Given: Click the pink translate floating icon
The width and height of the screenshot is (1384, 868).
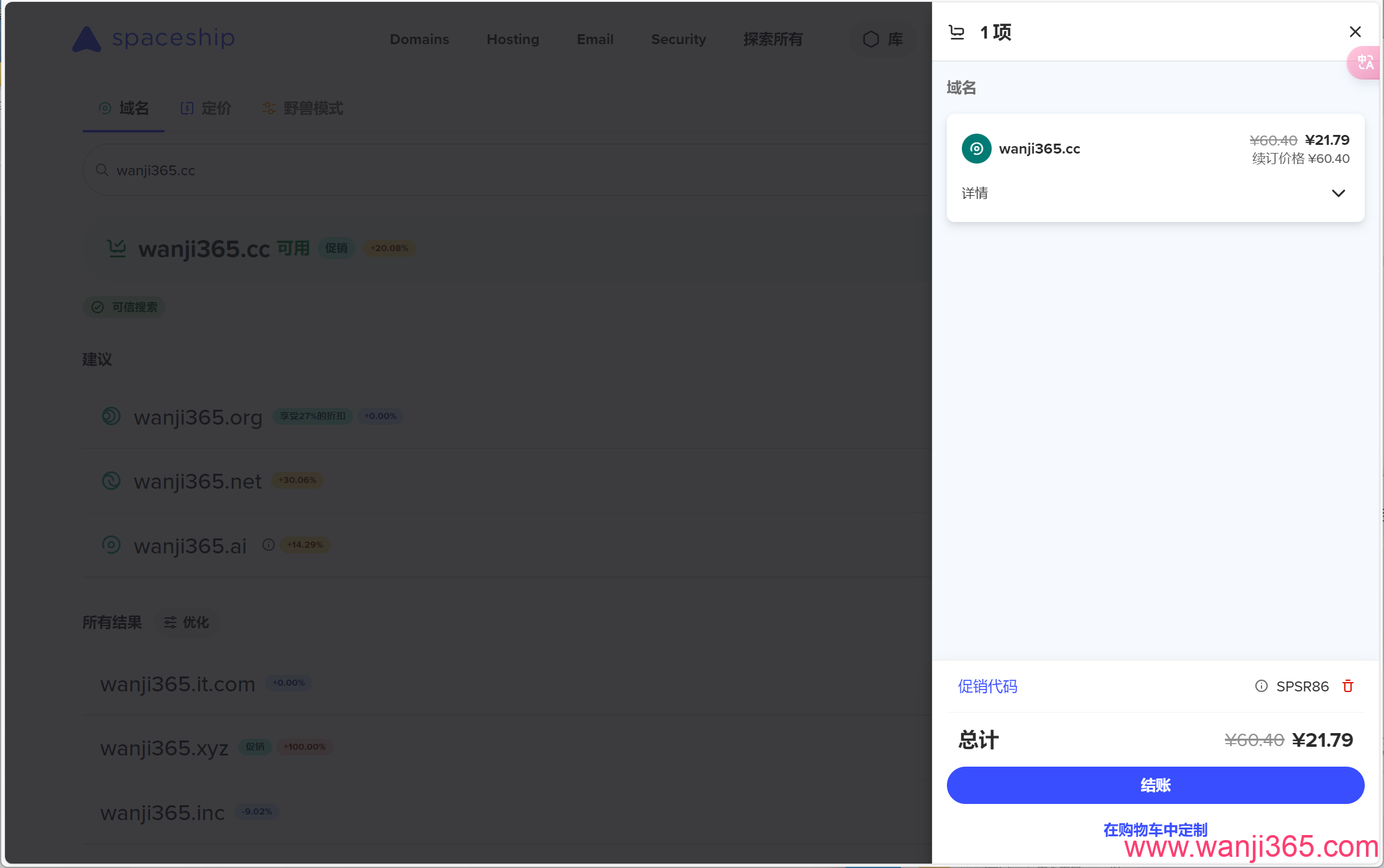Looking at the screenshot, I should pyautogui.click(x=1365, y=63).
